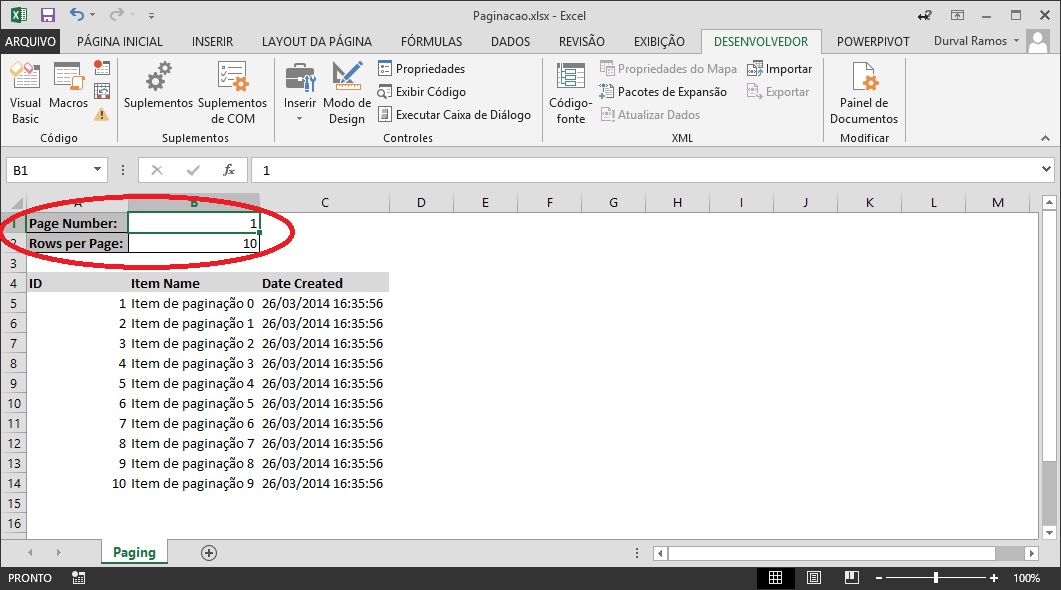This screenshot has height=590, width=1061.
Task: Open Macro Security warning icon
Action: pos(102,114)
